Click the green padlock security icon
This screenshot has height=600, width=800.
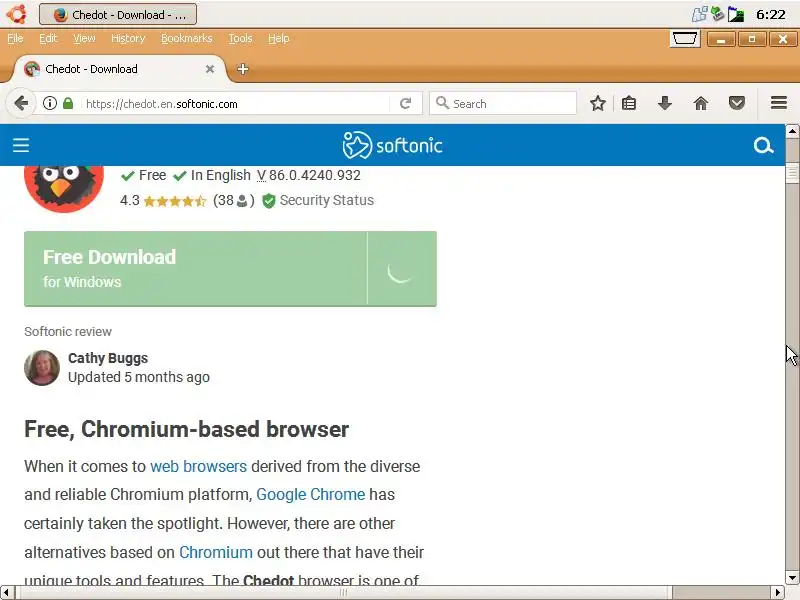click(x=68, y=104)
